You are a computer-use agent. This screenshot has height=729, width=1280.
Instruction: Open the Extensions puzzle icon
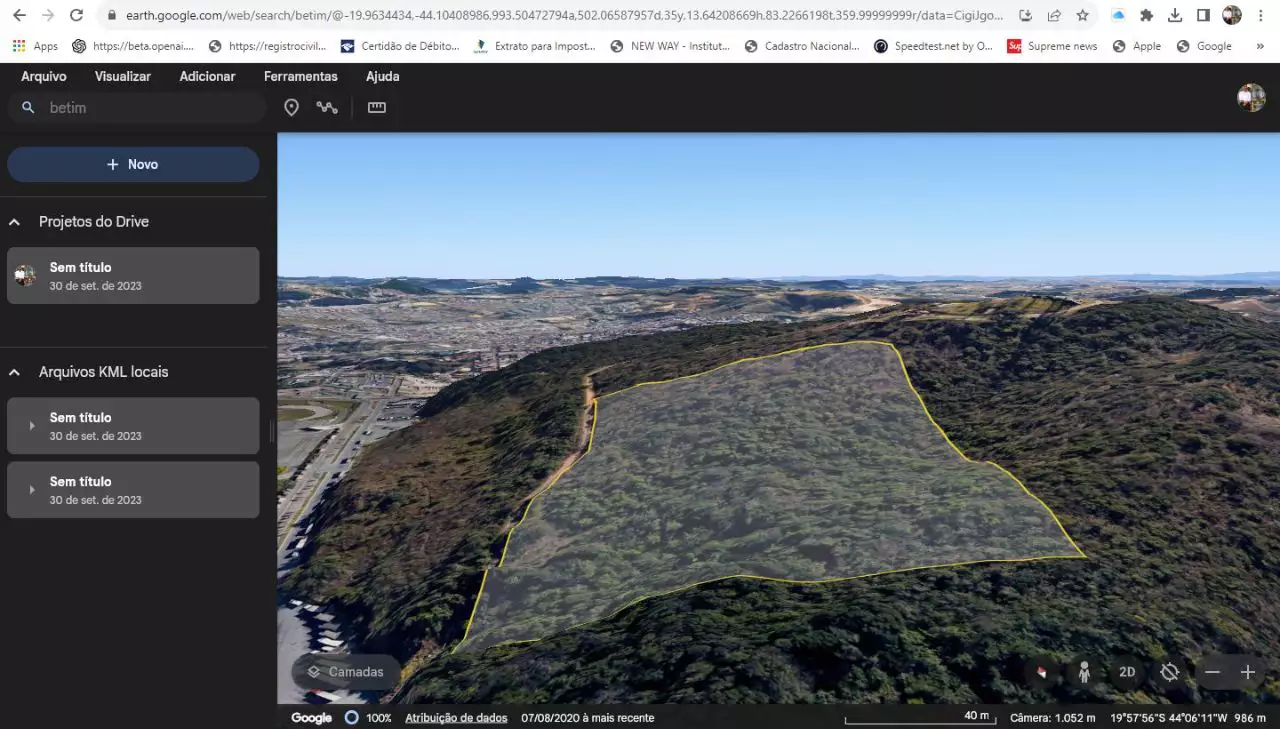(x=1146, y=16)
